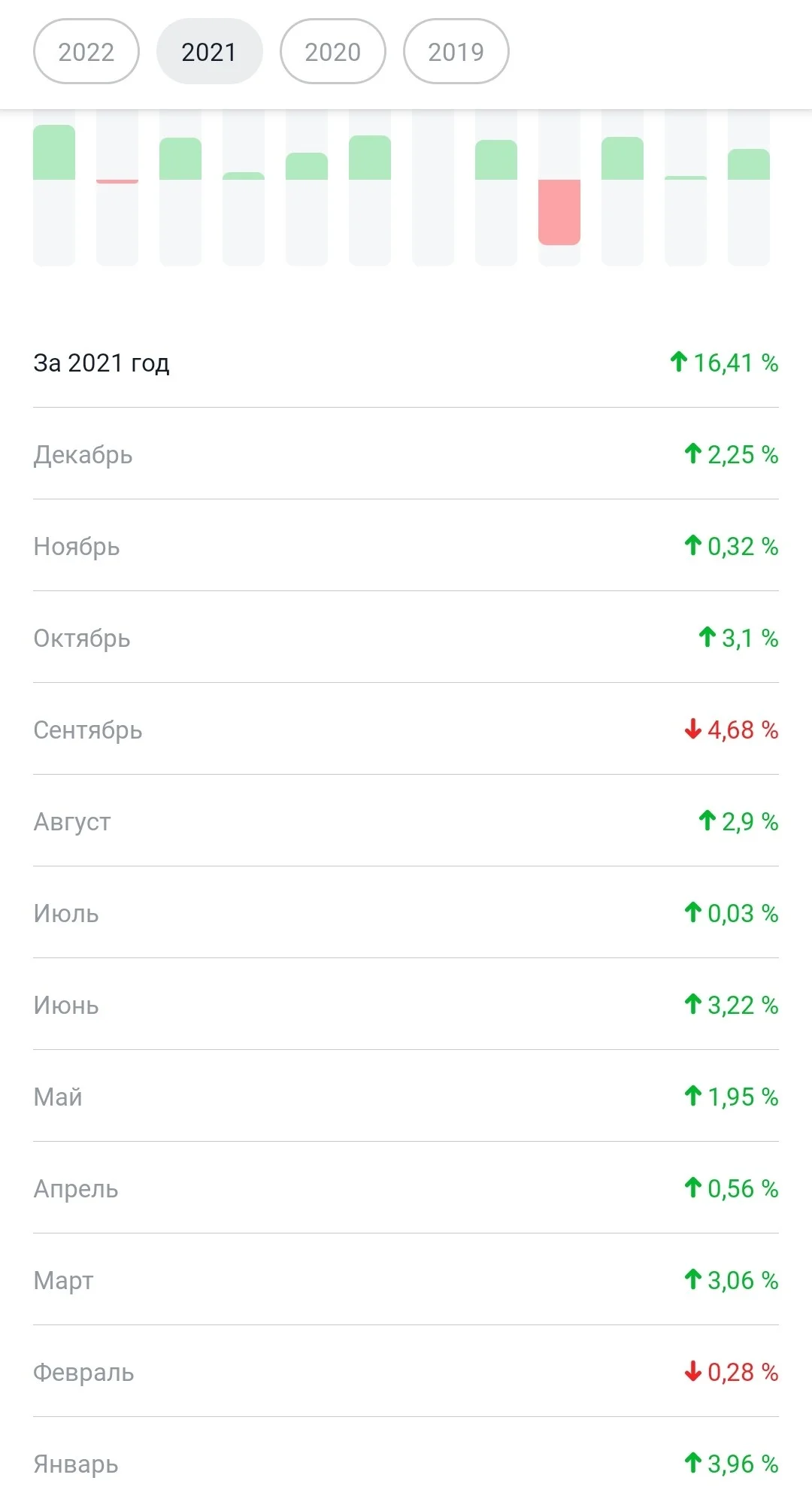Select the Июнь 3,22 % value
812x1505 pixels.
coord(743,1005)
